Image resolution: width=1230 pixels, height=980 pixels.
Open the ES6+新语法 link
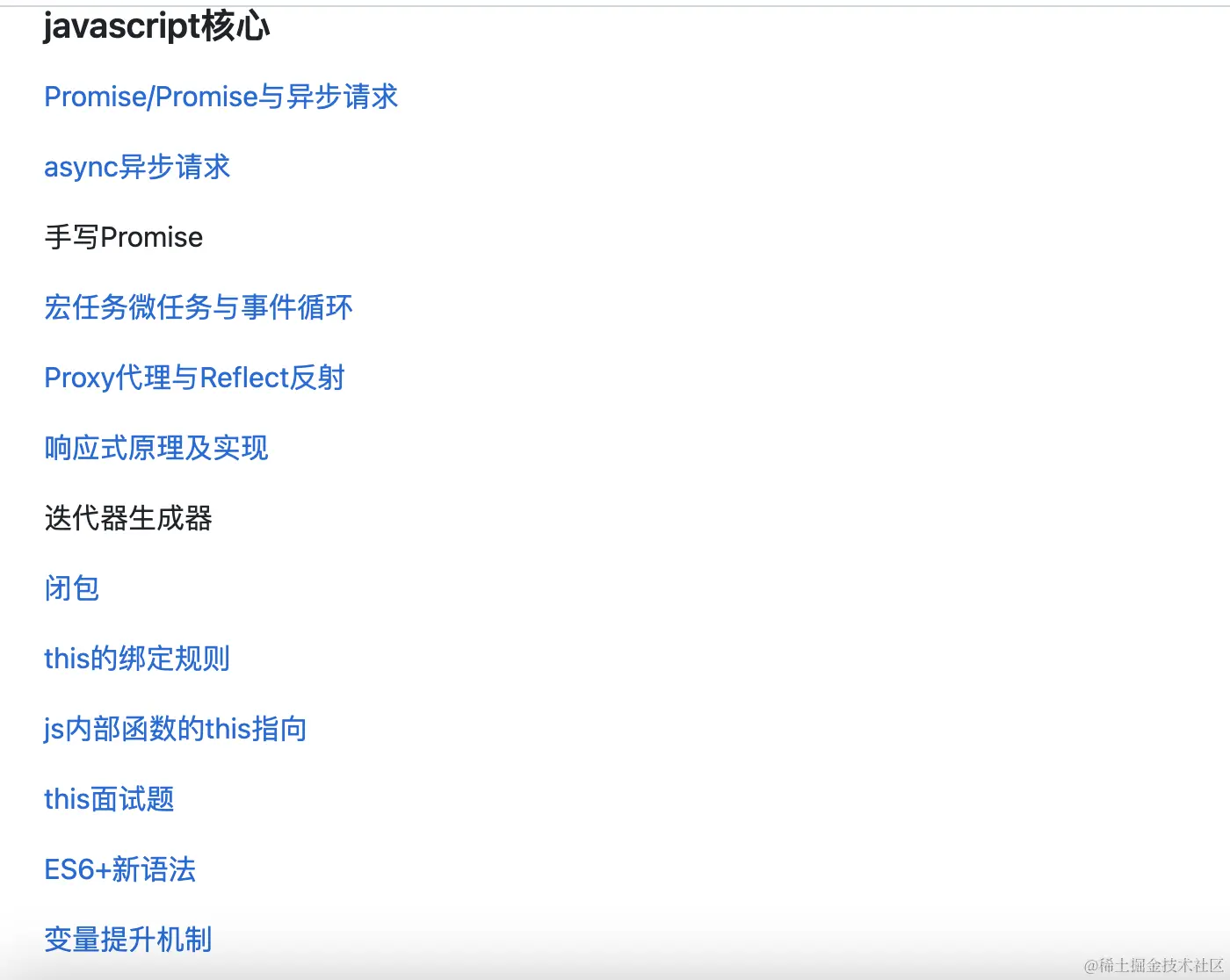[120, 869]
